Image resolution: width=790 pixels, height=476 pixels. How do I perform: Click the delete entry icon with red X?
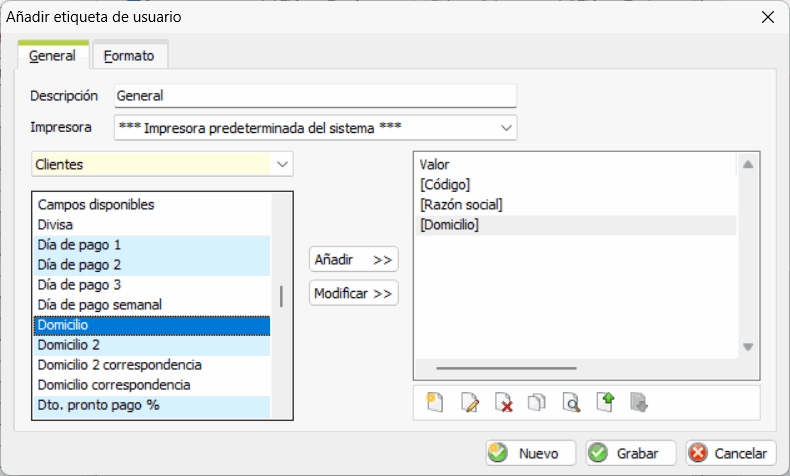504,402
